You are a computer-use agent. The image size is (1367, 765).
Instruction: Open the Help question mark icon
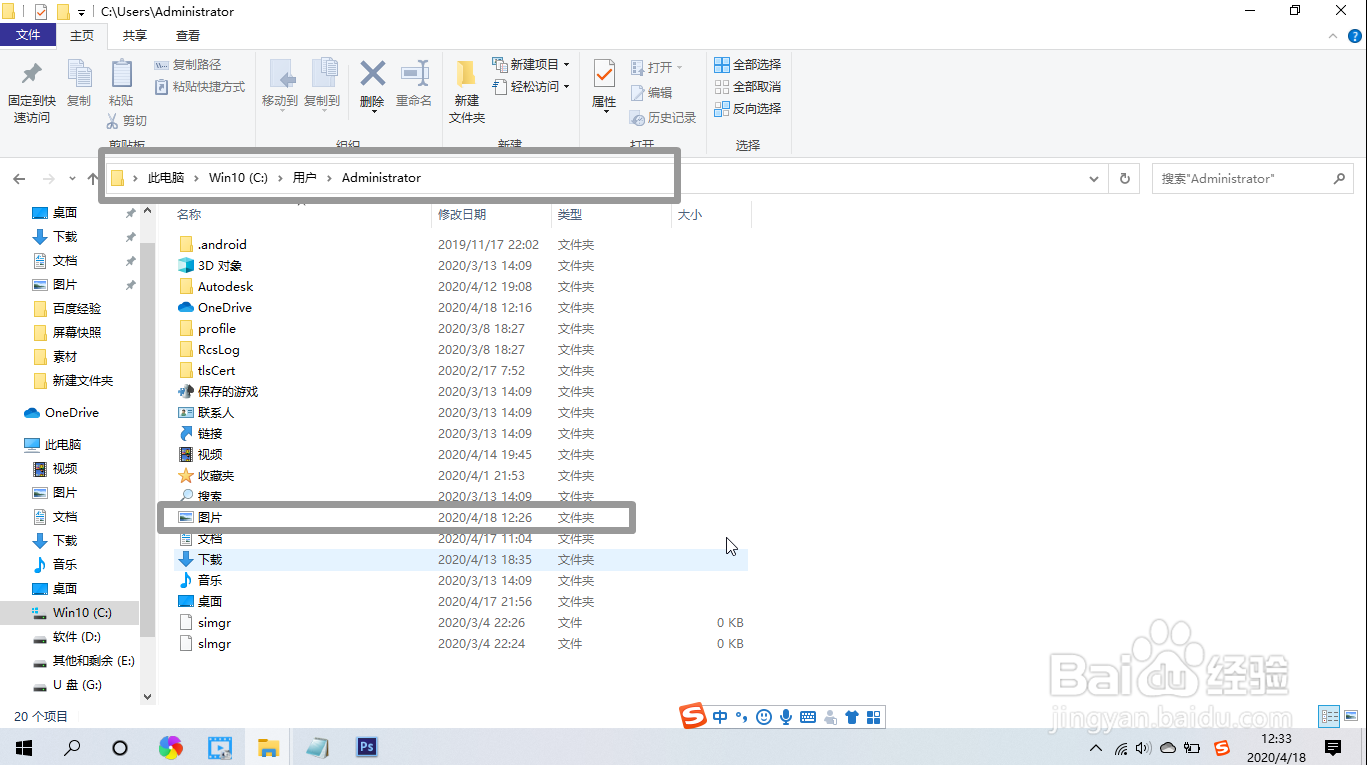pos(1353,36)
